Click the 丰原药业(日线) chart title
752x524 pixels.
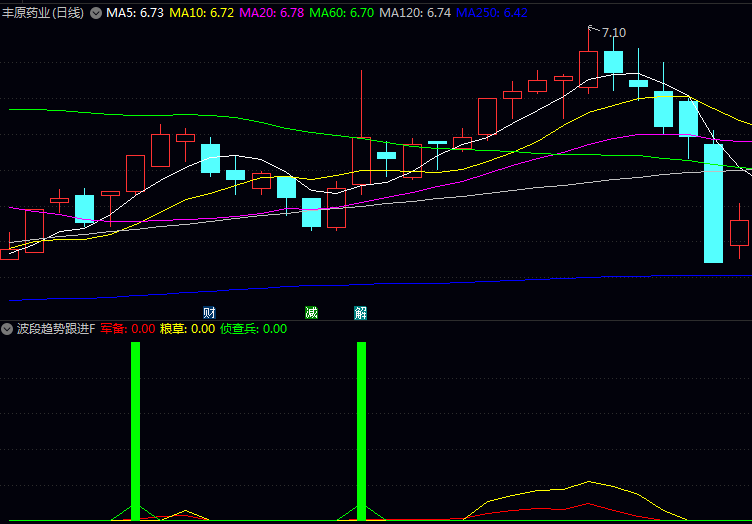pyautogui.click(x=43, y=13)
